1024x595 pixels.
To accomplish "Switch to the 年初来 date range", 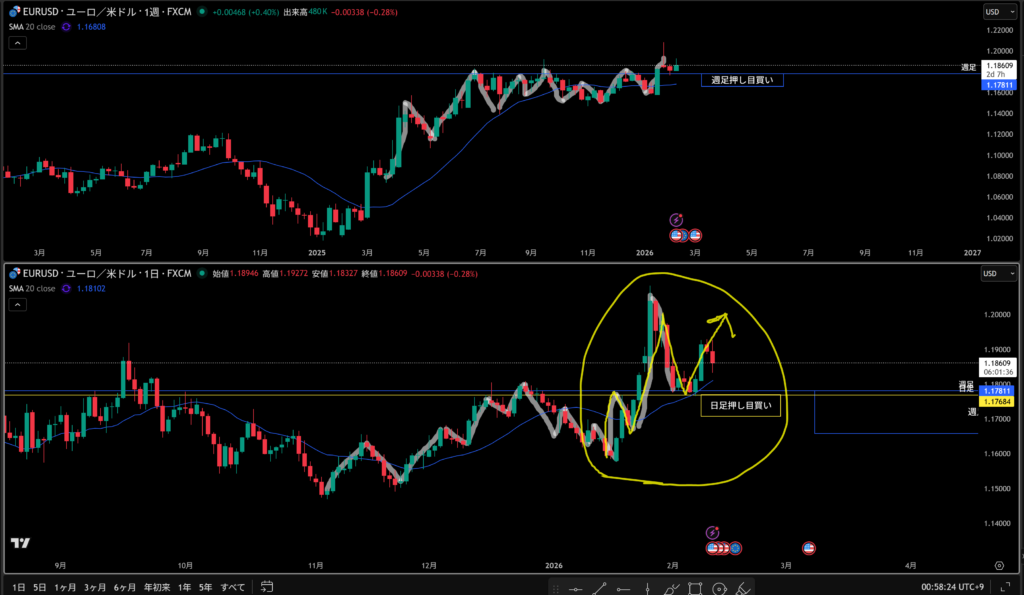I will coord(157,587).
